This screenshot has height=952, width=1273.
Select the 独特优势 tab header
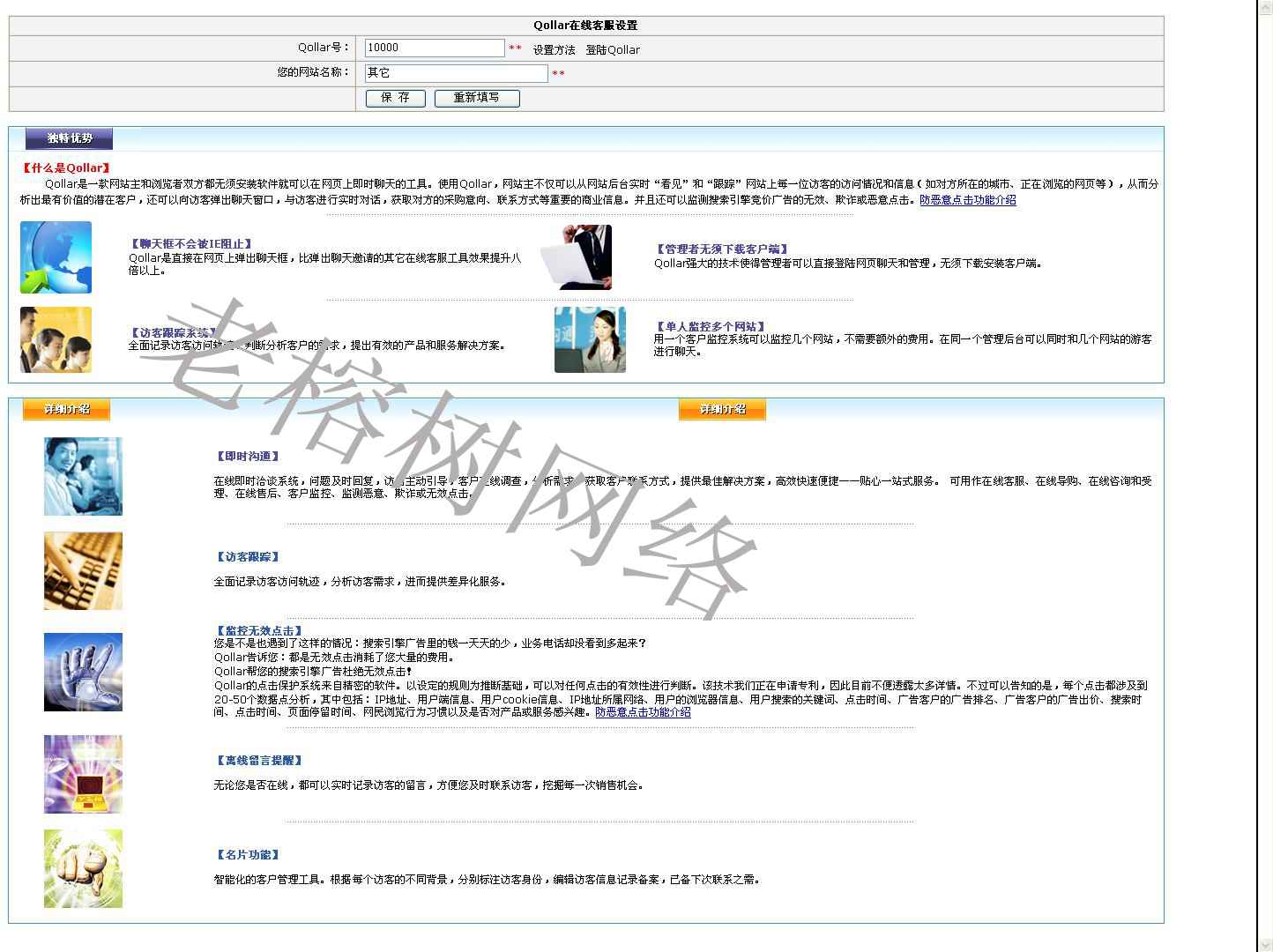[70, 138]
